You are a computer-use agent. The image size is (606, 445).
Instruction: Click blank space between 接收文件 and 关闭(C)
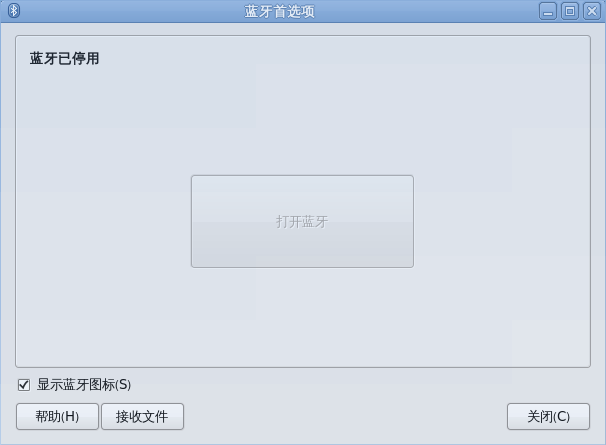(345, 416)
